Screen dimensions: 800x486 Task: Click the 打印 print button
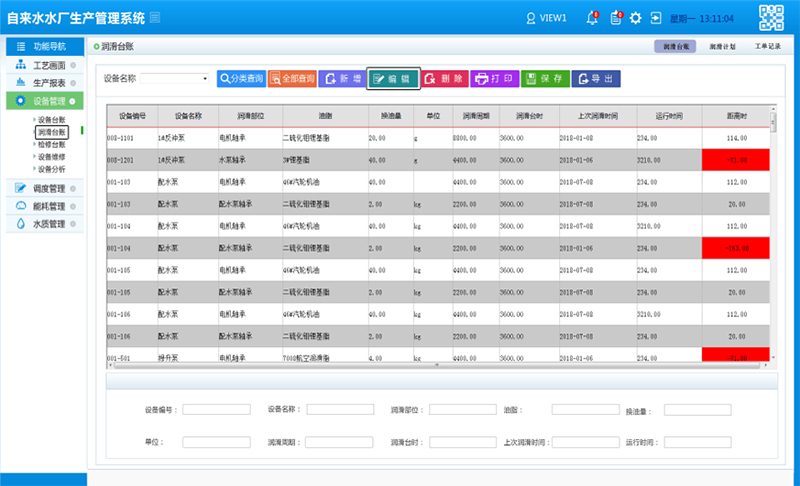(496, 78)
